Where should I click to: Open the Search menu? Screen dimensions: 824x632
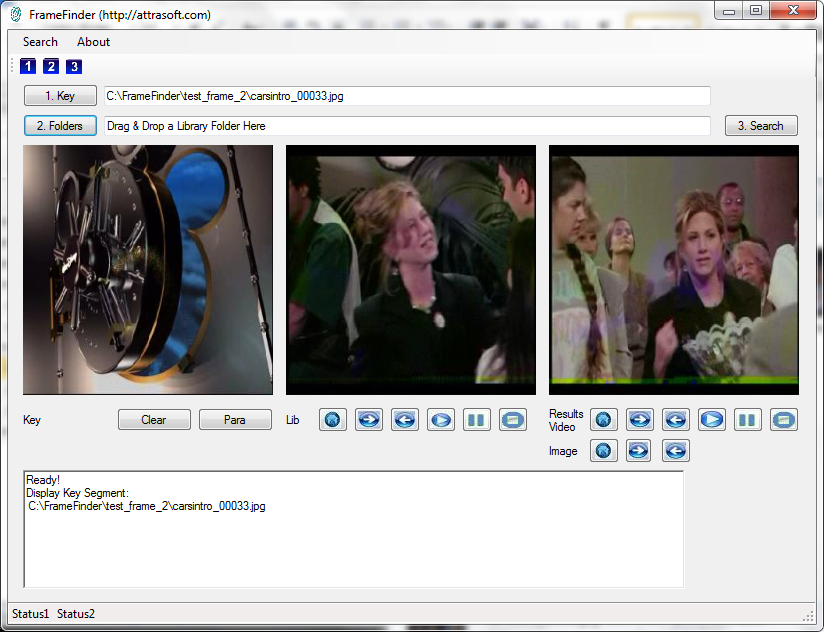[x=40, y=42]
